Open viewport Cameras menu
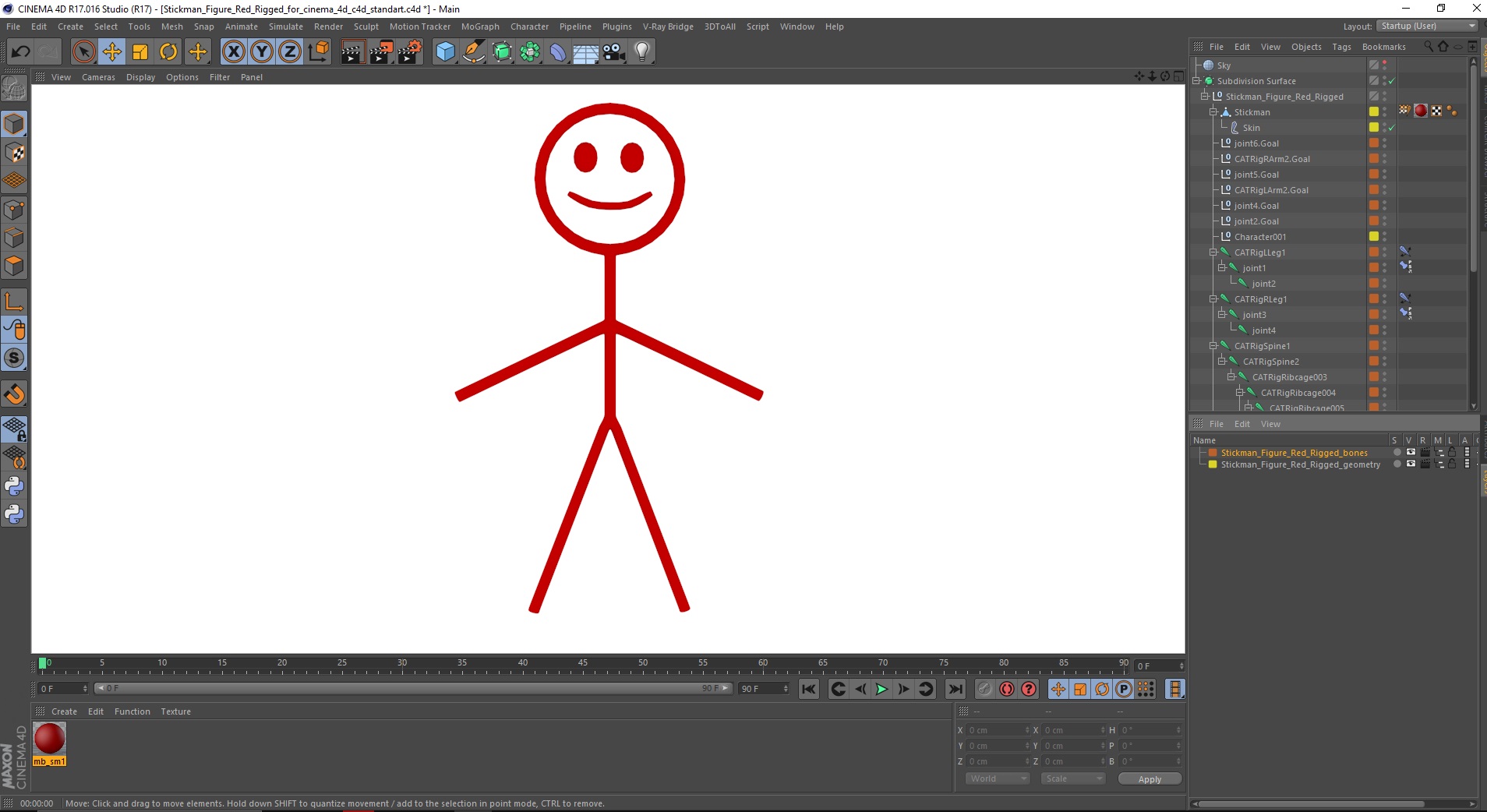1487x812 pixels. [x=98, y=77]
